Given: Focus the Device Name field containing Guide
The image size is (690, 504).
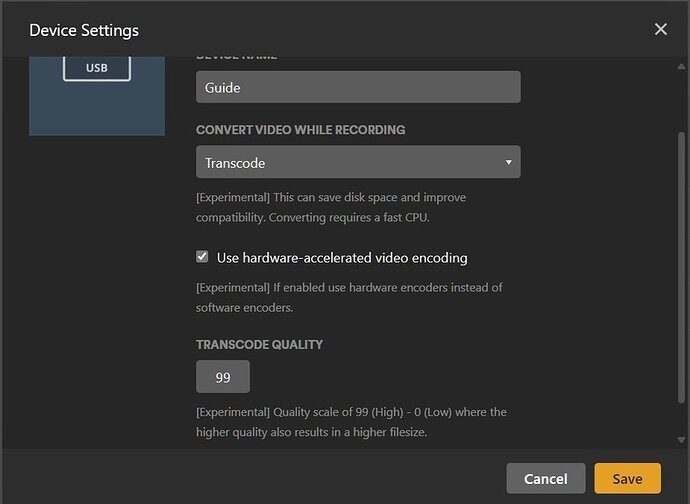Looking at the screenshot, I should point(358,87).
